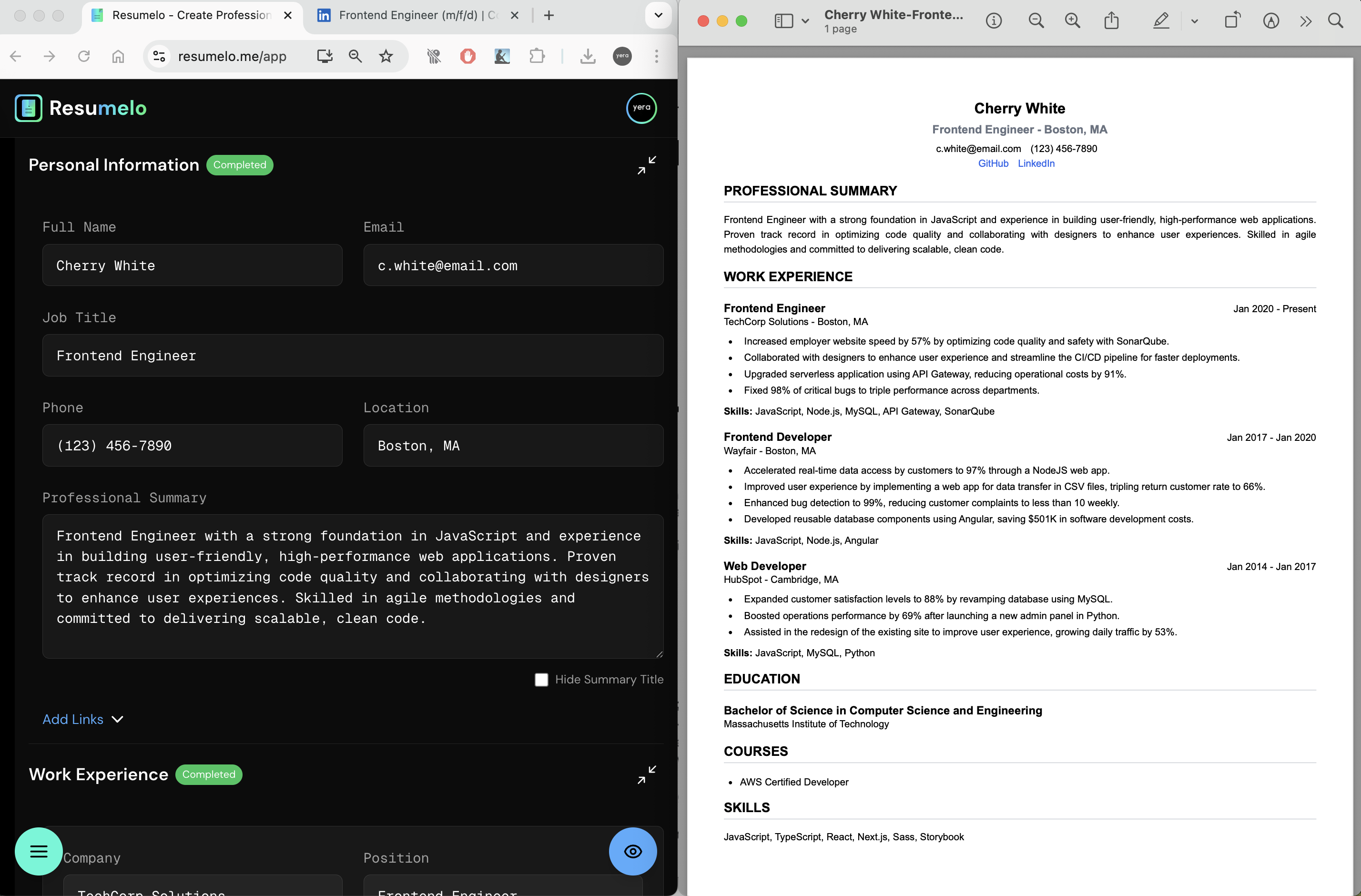Click the blue eye preview button

coord(632,851)
